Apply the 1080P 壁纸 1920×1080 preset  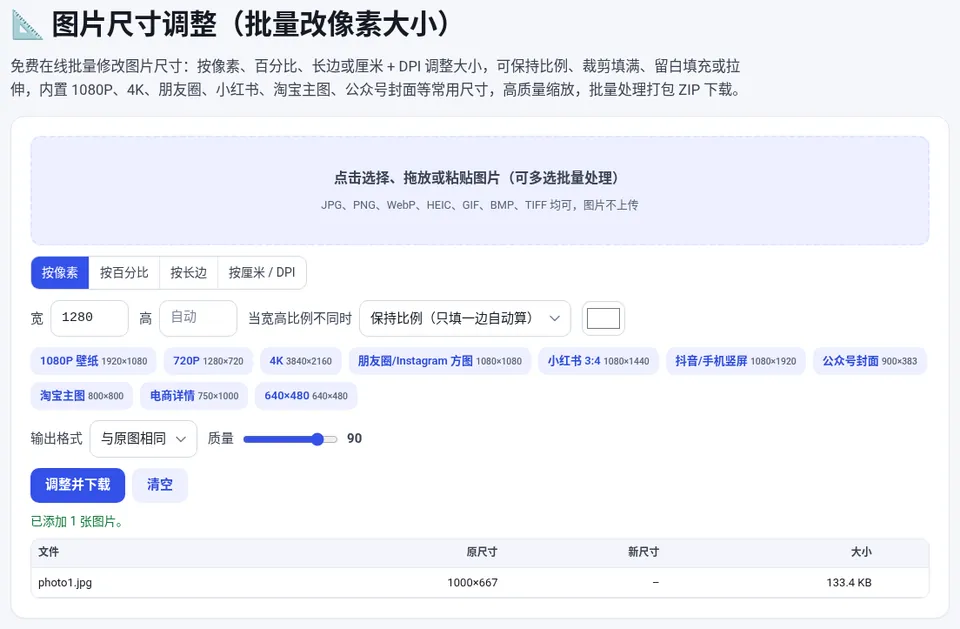pyautogui.click(x=94, y=361)
